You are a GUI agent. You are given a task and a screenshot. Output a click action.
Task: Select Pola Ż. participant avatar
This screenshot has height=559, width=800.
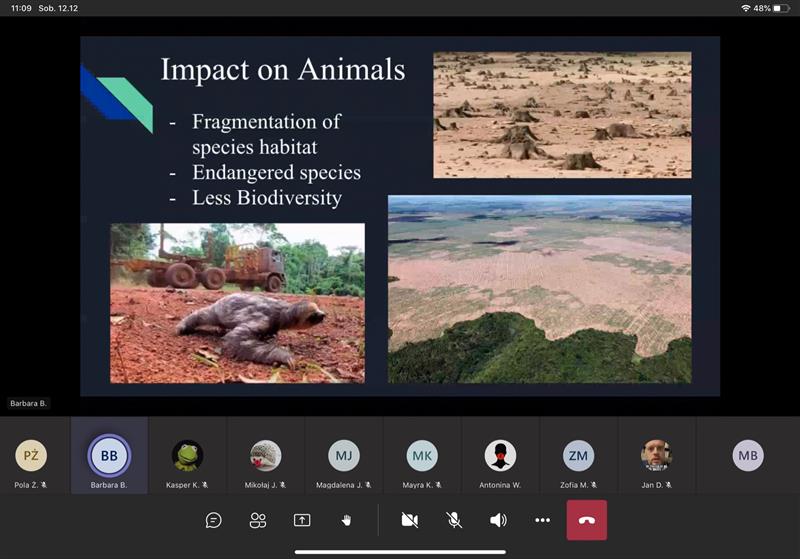tap(31, 456)
